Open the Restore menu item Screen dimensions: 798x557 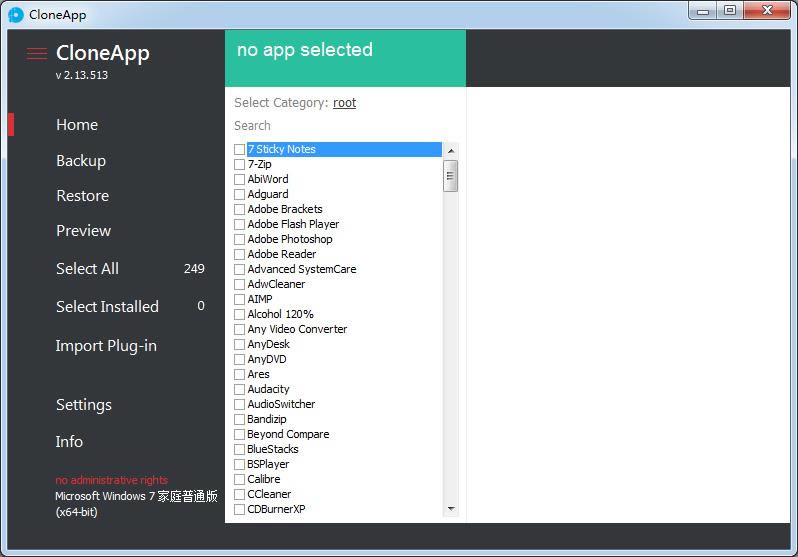pos(82,196)
